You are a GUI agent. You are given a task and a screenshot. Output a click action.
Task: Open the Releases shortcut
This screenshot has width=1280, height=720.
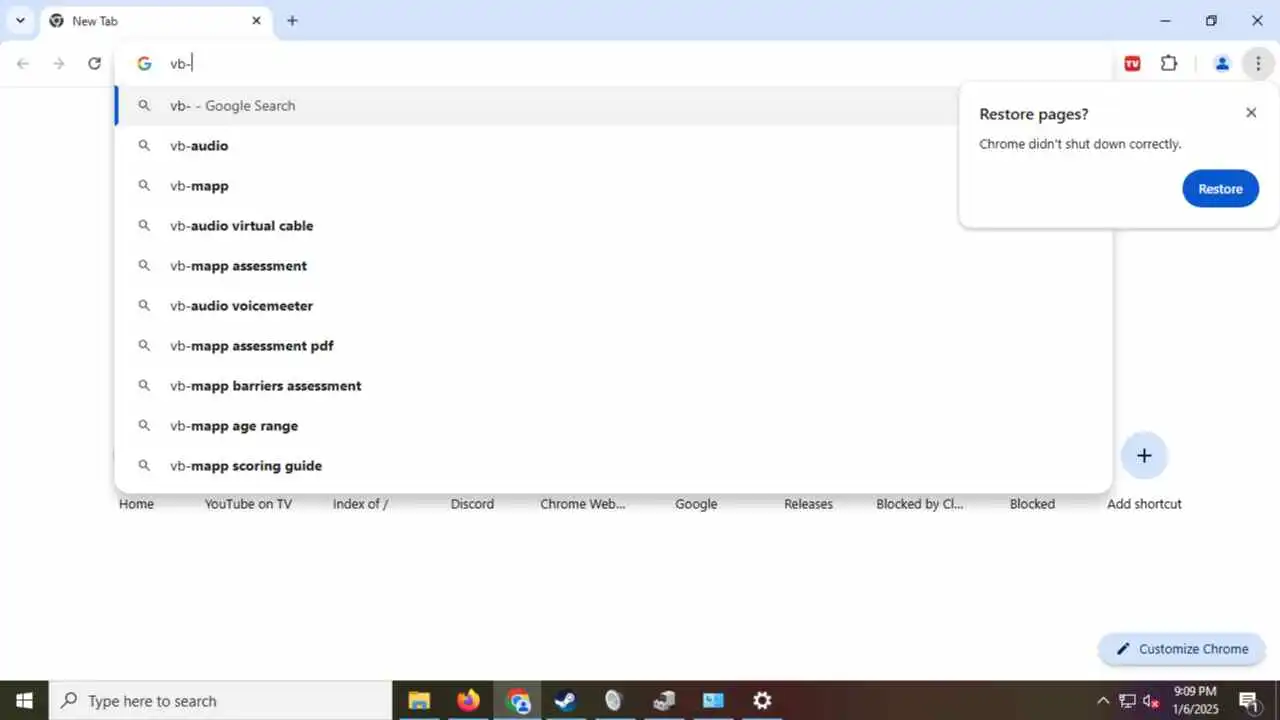coord(808,504)
